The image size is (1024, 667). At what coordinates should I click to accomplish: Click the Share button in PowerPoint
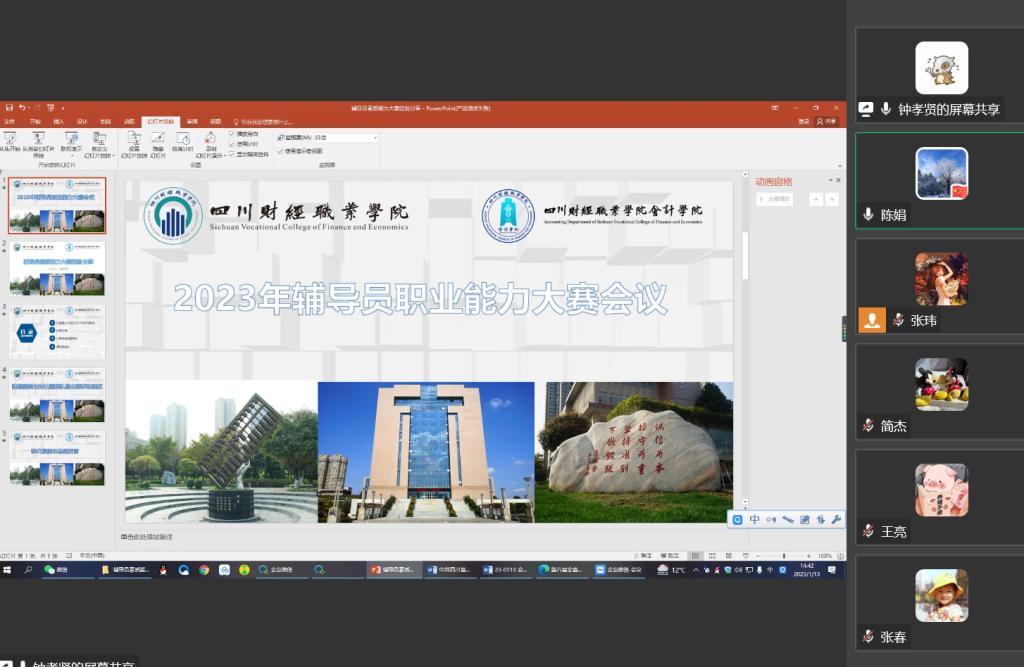pos(826,121)
